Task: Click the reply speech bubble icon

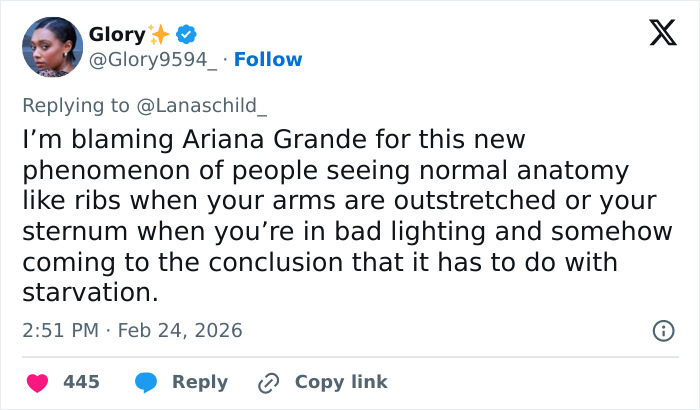Action: click(x=145, y=382)
